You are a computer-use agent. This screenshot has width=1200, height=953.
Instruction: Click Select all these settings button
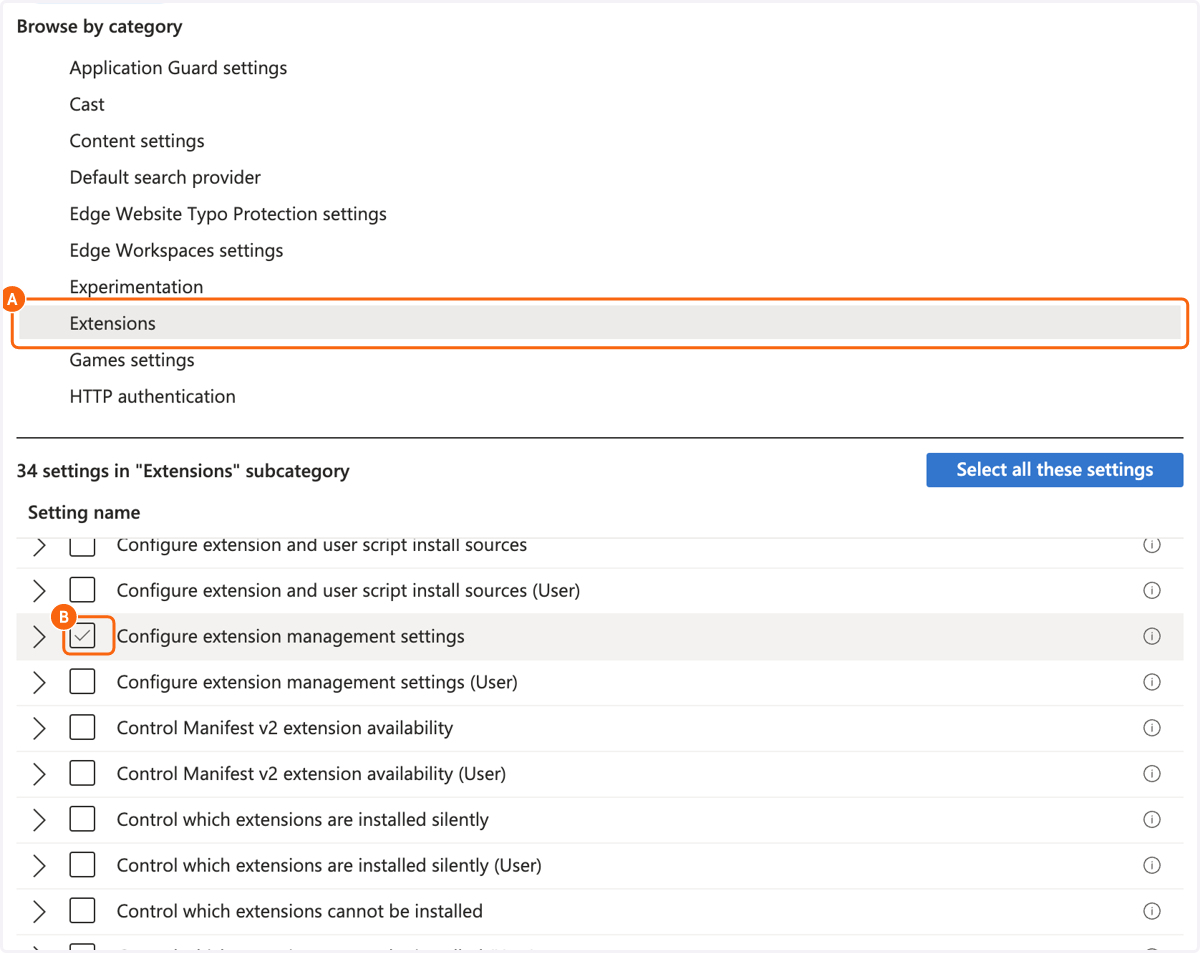pos(1055,470)
